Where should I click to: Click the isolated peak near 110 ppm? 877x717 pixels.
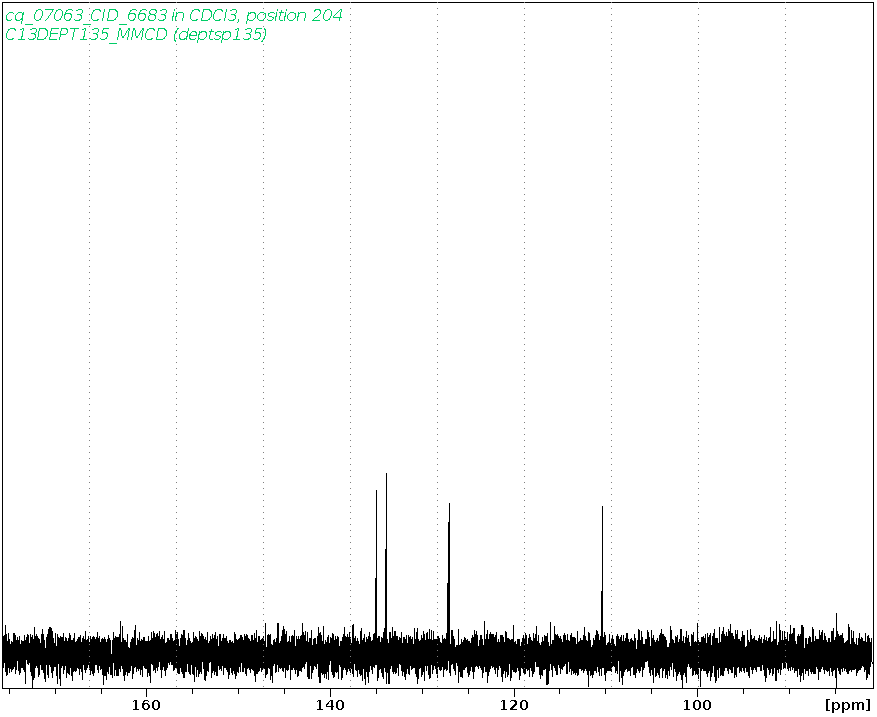(602, 569)
